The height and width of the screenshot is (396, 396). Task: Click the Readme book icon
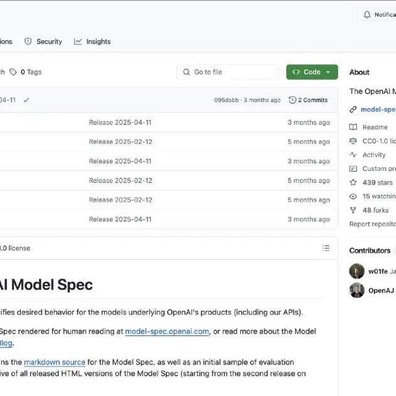[x=353, y=127]
